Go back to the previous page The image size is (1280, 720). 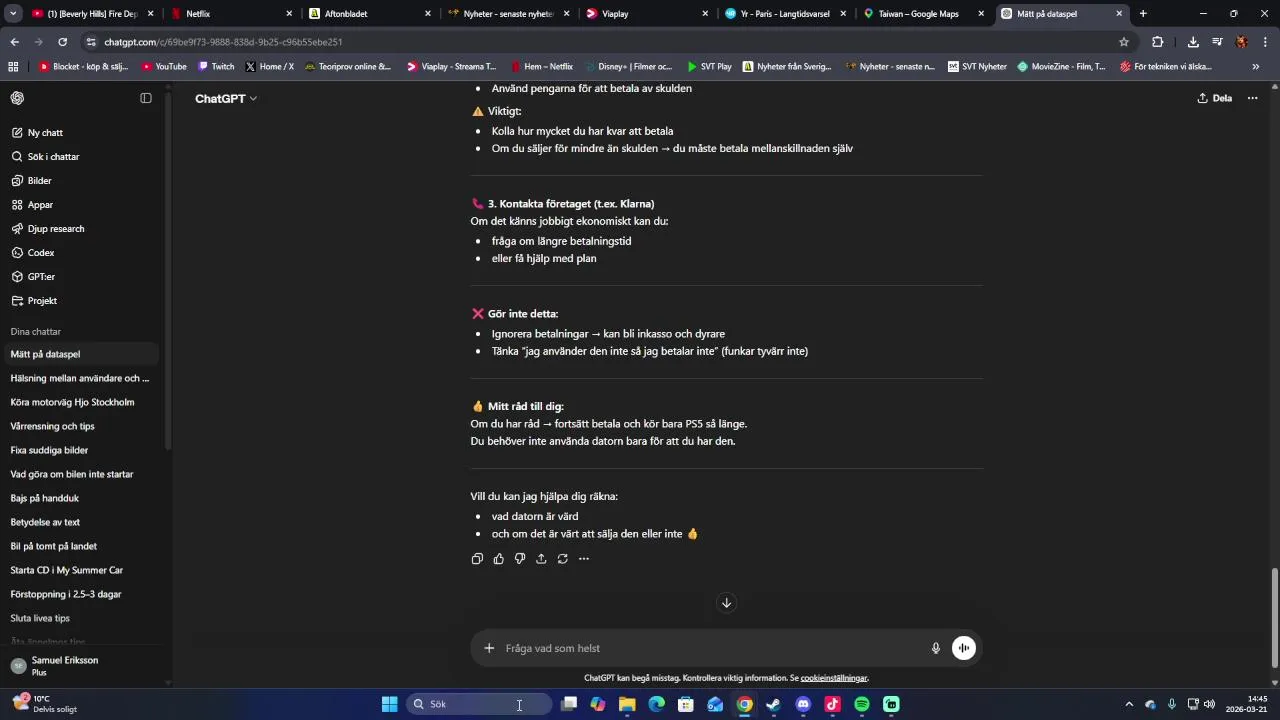pyautogui.click(x=14, y=42)
